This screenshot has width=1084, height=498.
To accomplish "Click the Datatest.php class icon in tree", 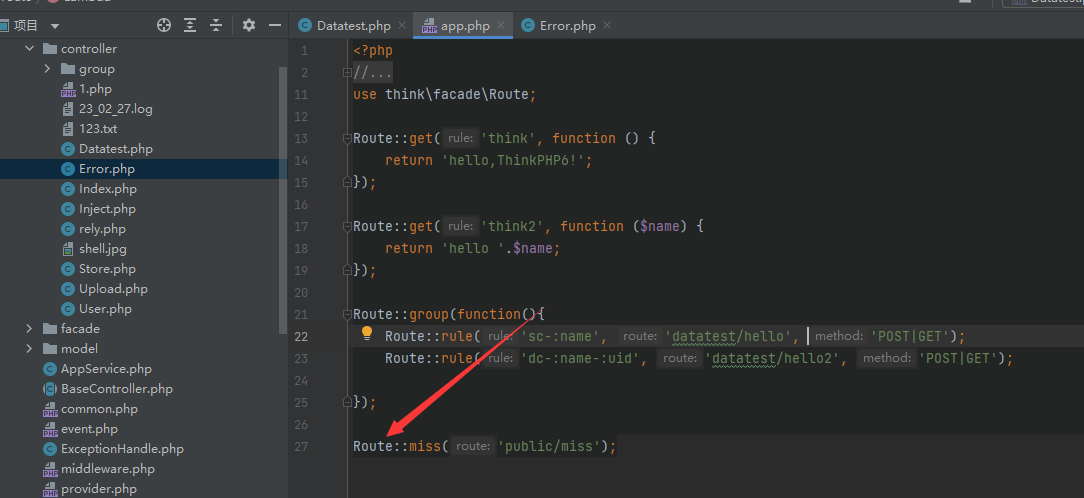I will tap(68, 149).
